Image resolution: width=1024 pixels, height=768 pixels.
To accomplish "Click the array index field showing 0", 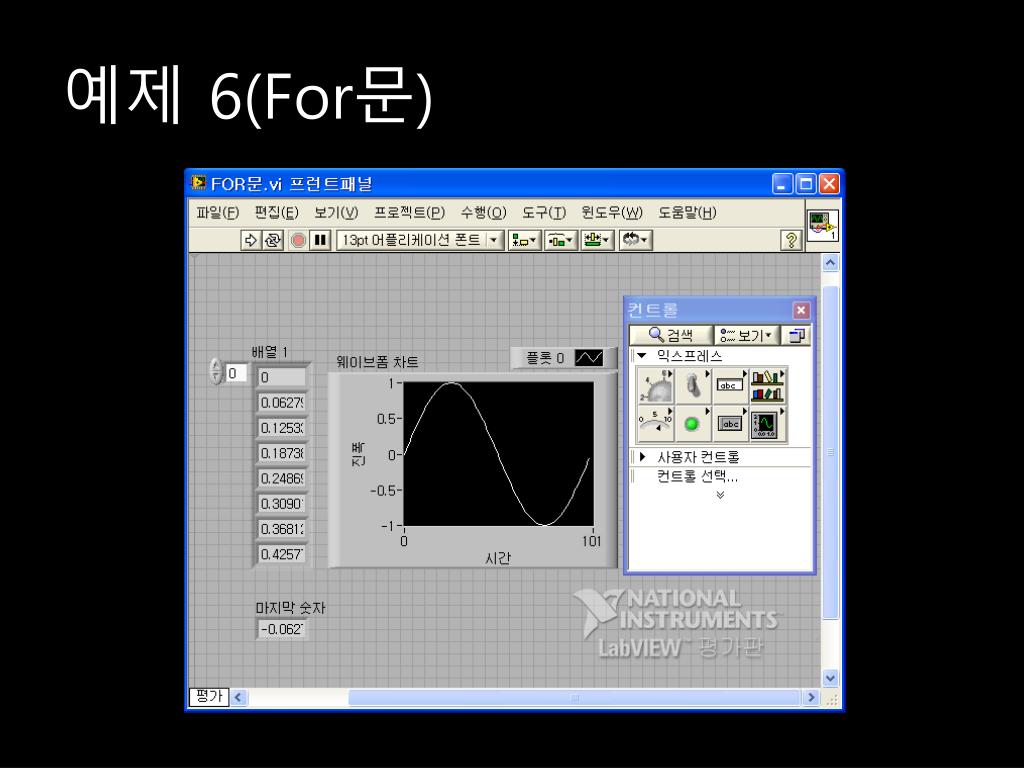I will [236, 374].
